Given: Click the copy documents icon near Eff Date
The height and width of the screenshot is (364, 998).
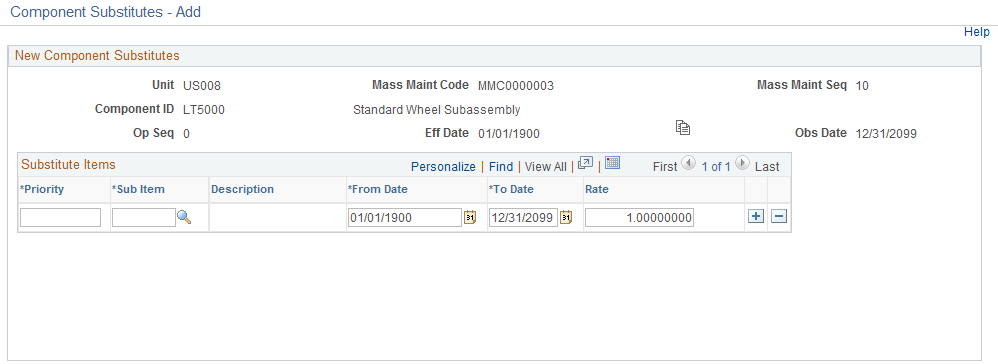Looking at the screenshot, I should pos(683,127).
